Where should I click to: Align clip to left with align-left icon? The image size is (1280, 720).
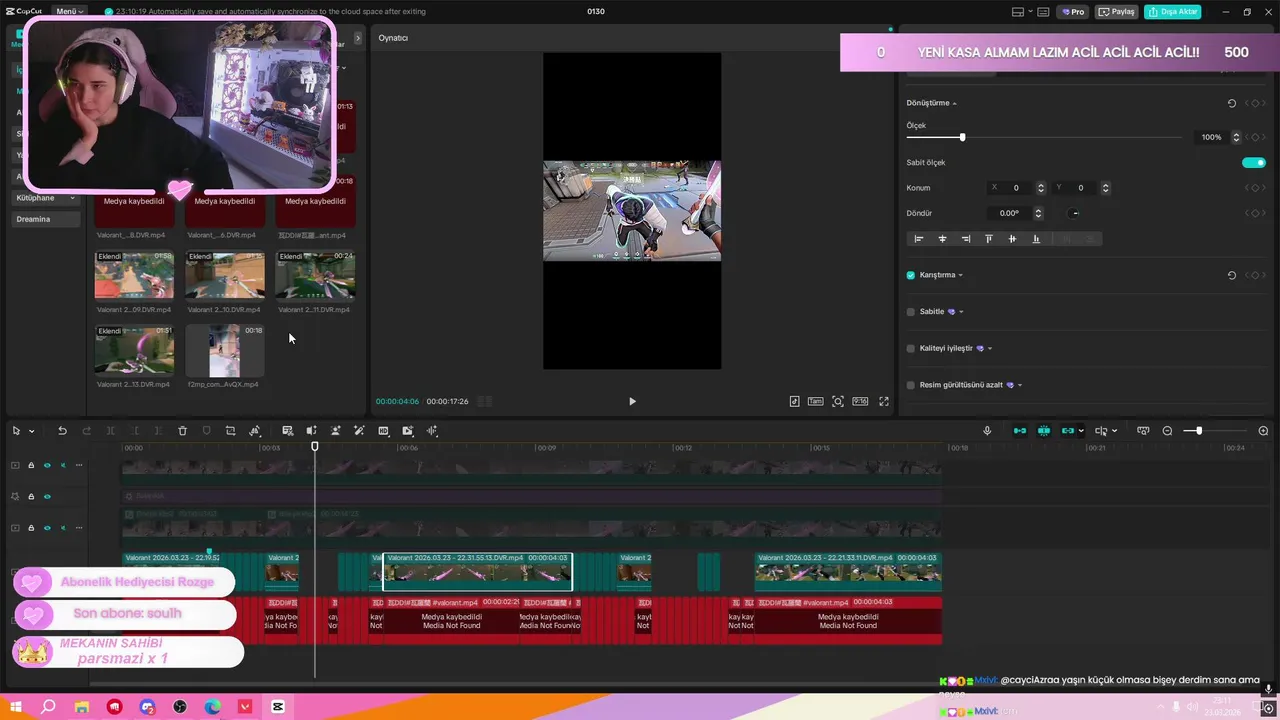coord(919,239)
